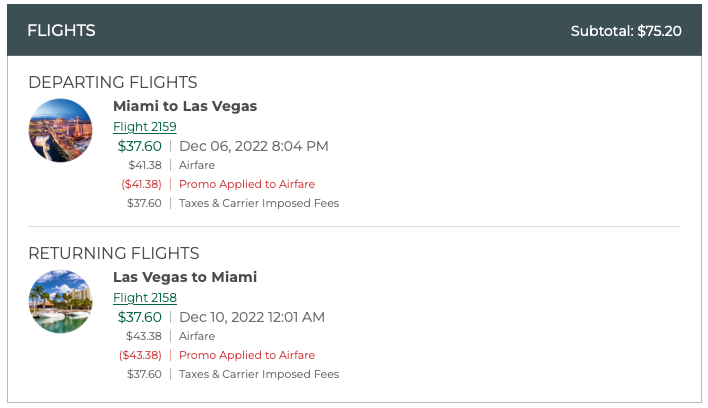Click the Flight 2159 link
Image resolution: width=708 pixels, height=408 pixels.
[145, 126]
